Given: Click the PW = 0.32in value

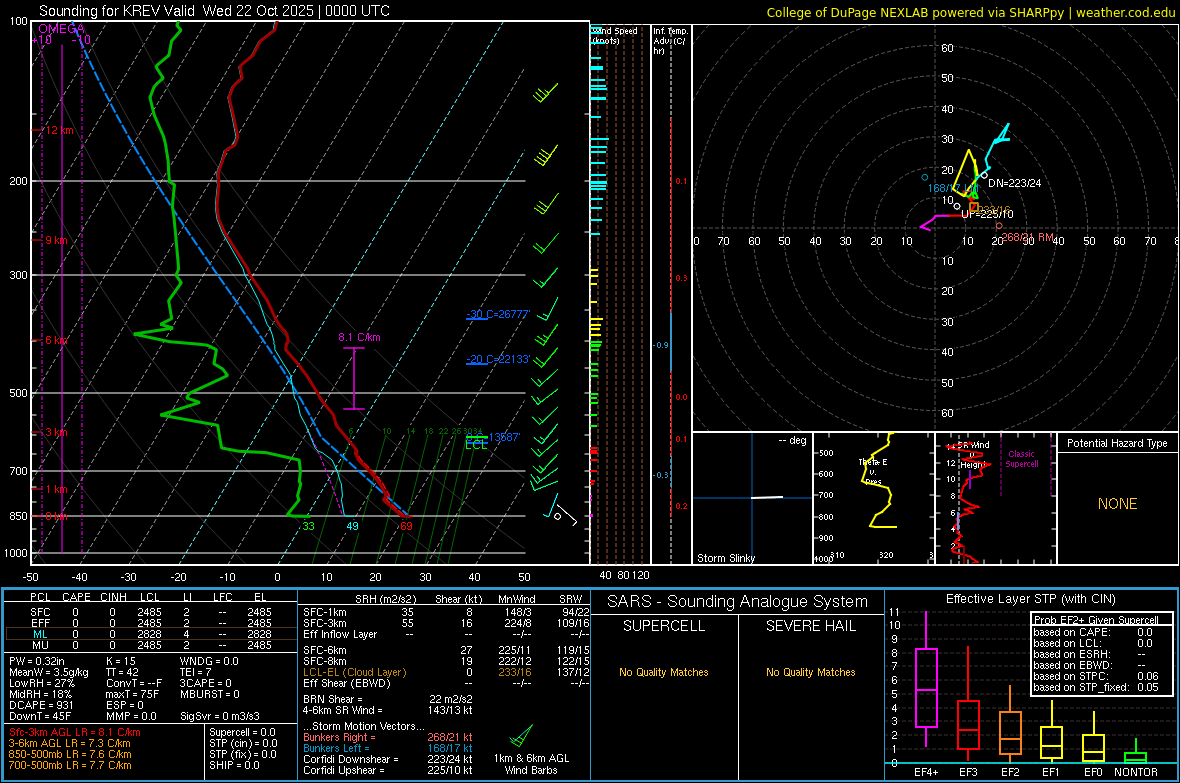Looking at the screenshot, I should coord(37,661).
